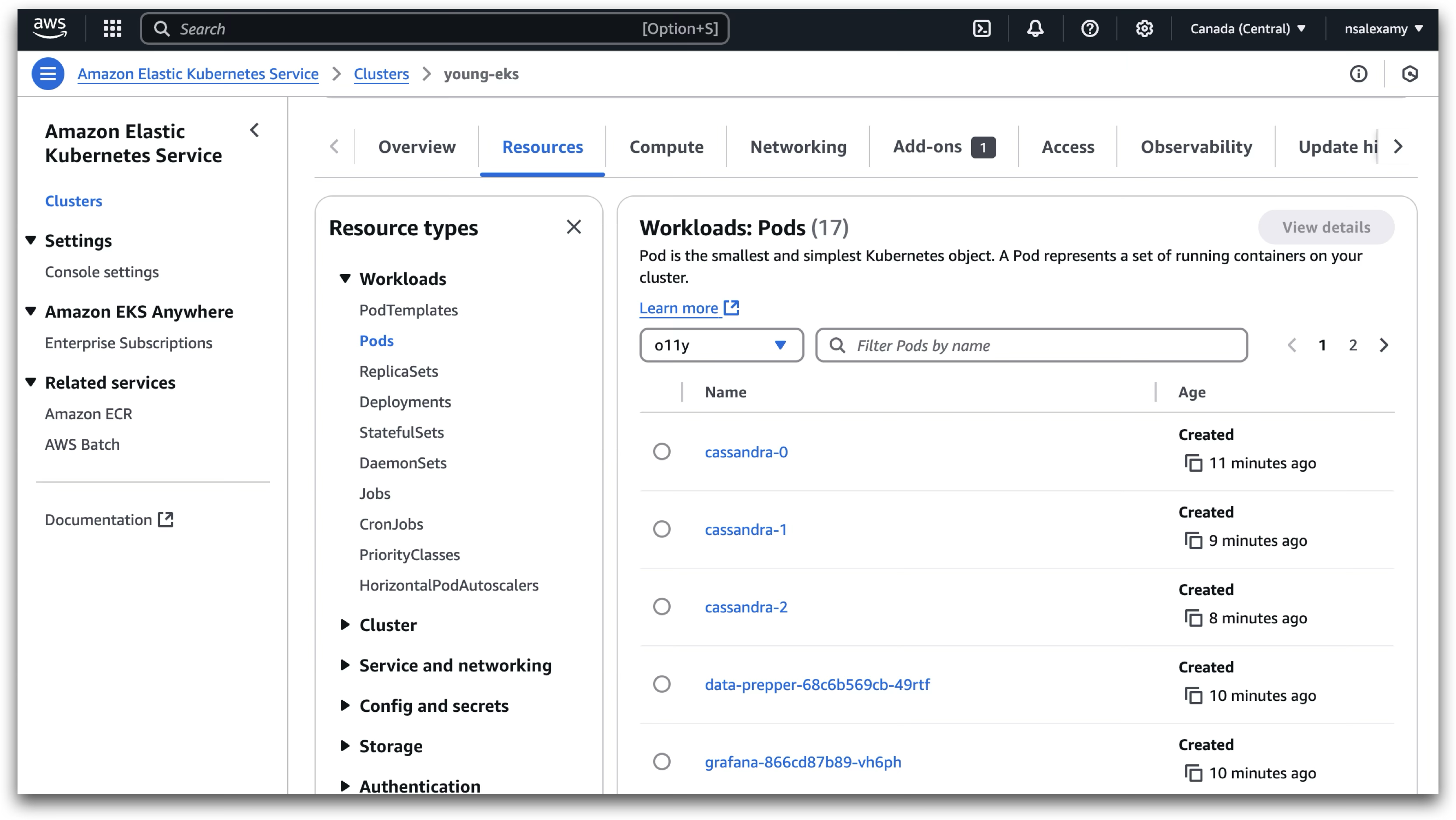This screenshot has height=820, width=1456.
Task: Switch to the Overview tab
Action: [417, 147]
